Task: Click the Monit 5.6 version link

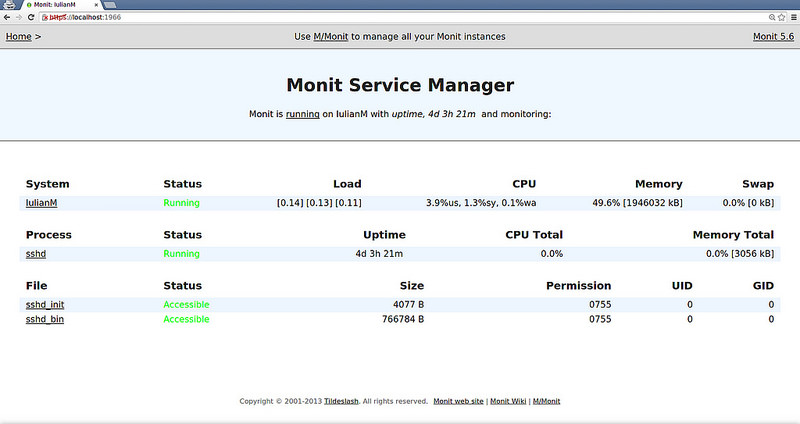Action: click(x=772, y=37)
